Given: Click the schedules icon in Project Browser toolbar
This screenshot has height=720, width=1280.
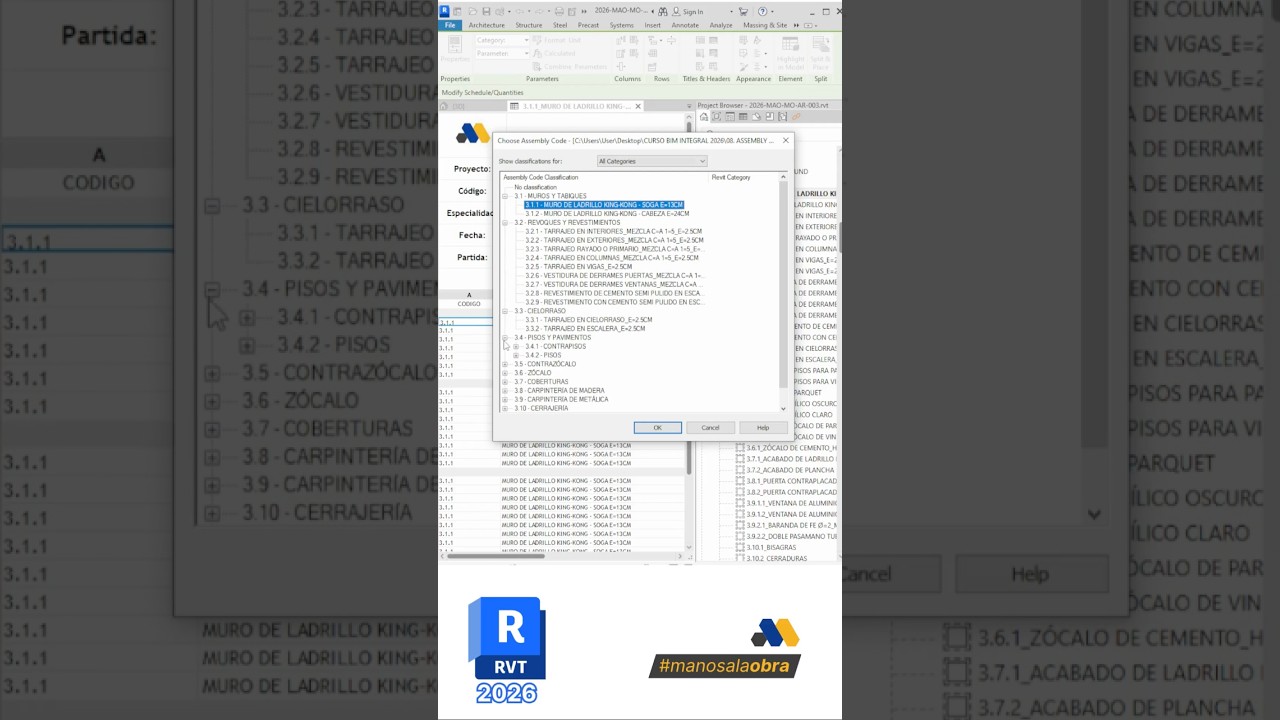Looking at the screenshot, I should (x=743, y=117).
